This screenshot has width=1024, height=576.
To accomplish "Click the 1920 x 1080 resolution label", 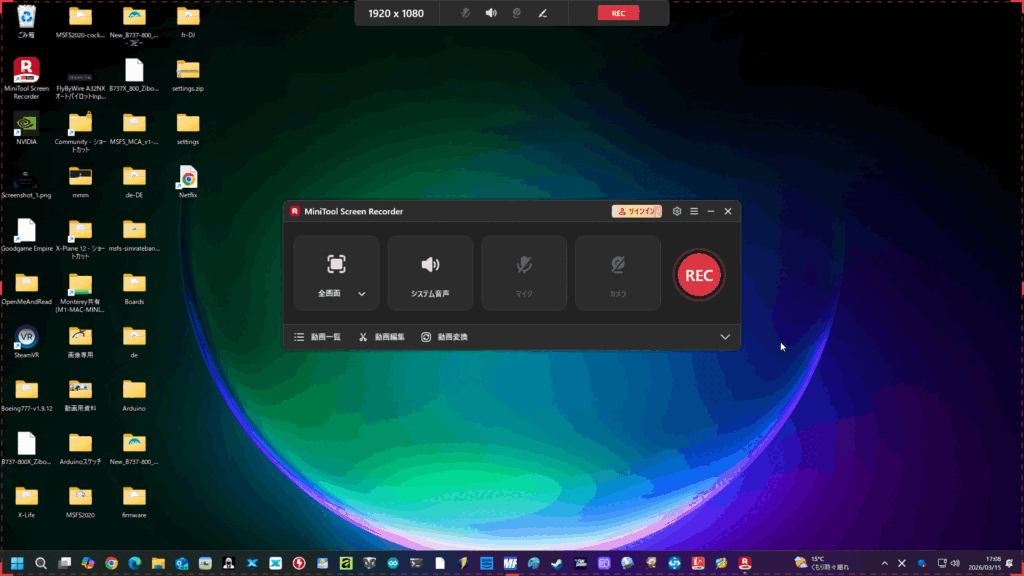I will pos(394,13).
